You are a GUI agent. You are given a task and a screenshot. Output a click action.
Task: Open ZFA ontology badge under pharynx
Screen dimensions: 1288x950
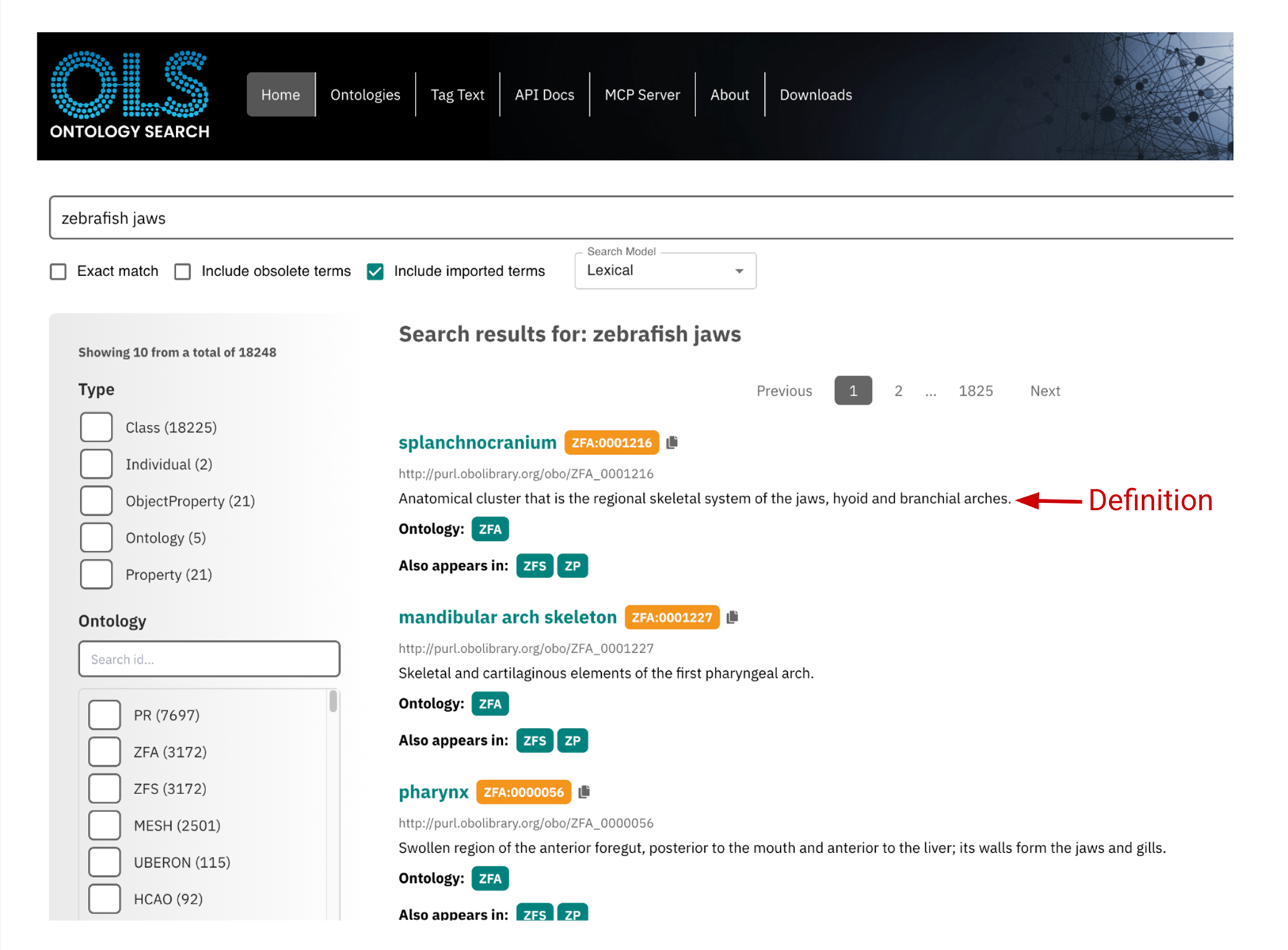click(490, 878)
